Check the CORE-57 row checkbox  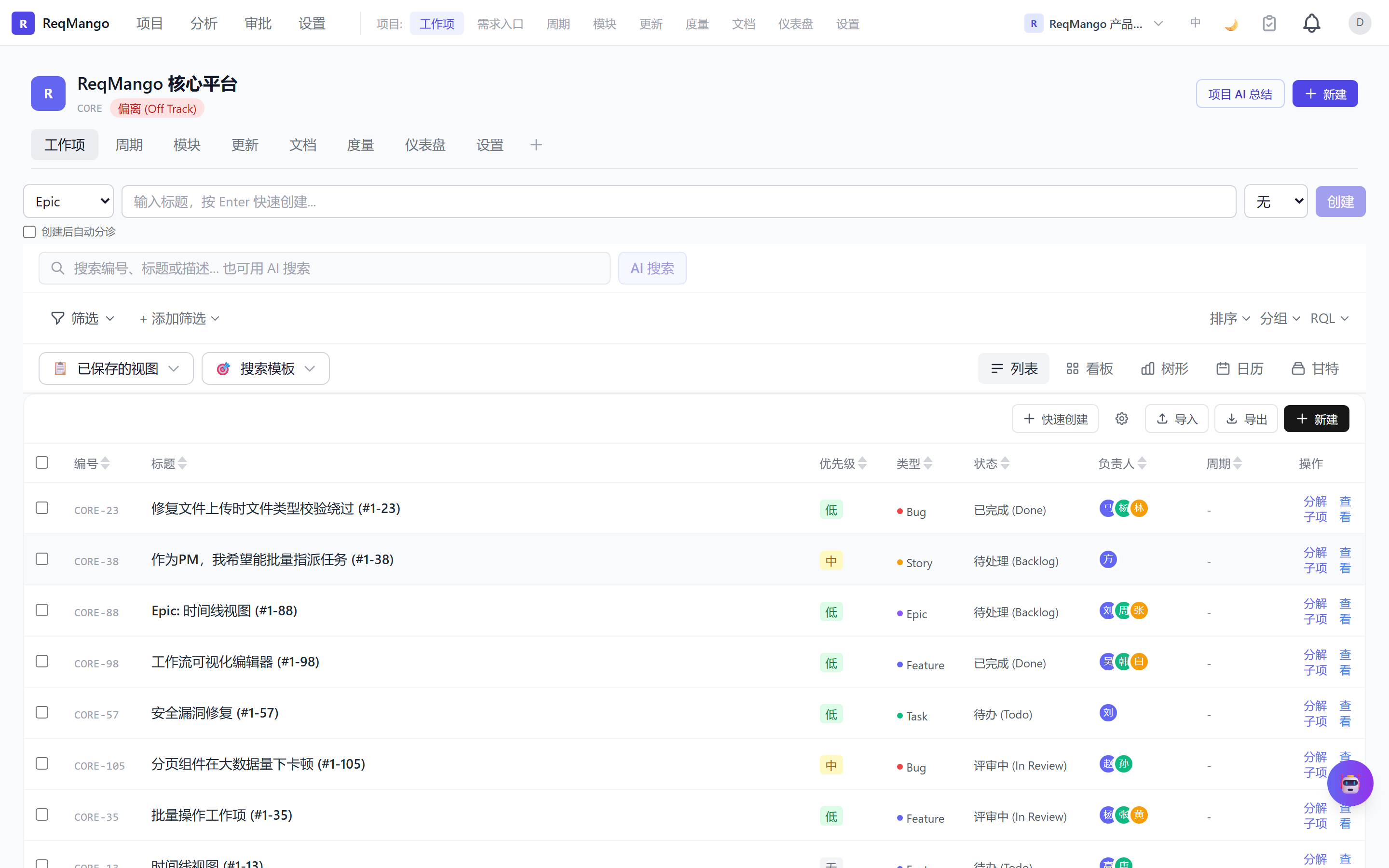42,712
